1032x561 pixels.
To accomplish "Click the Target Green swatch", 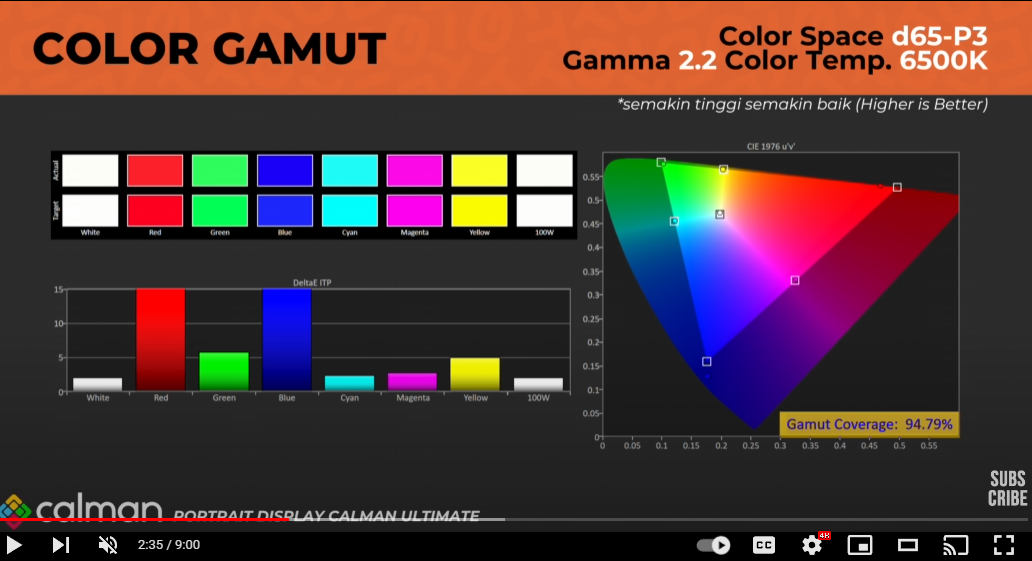I will coord(220,211).
